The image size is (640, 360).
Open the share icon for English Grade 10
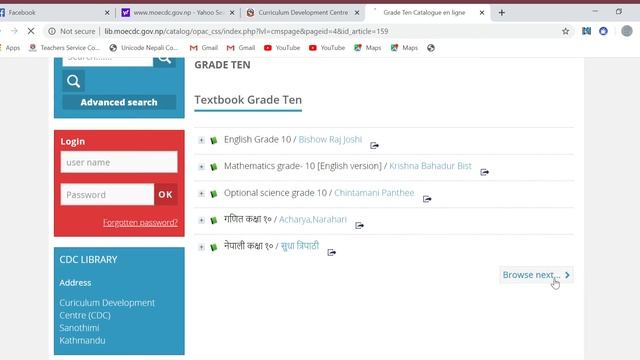[374, 145]
